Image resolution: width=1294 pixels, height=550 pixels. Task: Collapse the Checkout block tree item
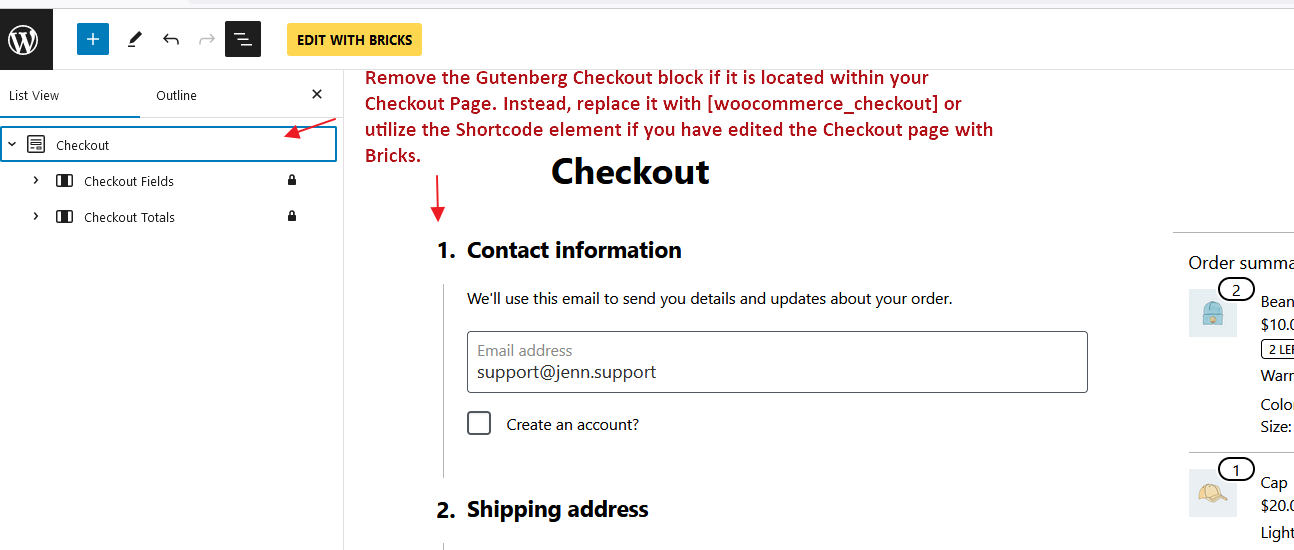coord(12,145)
